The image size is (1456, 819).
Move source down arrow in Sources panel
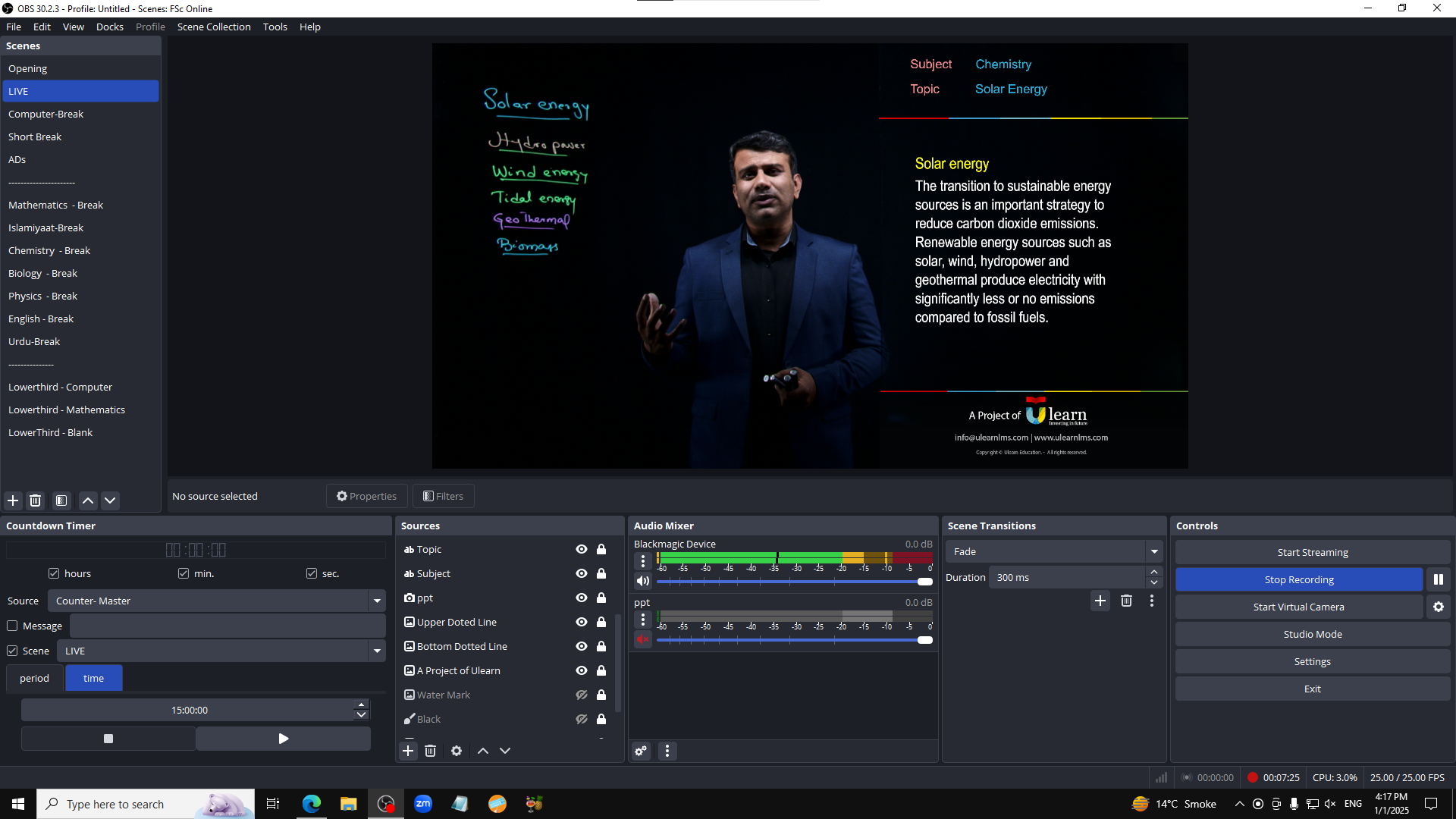[x=505, y=751]
